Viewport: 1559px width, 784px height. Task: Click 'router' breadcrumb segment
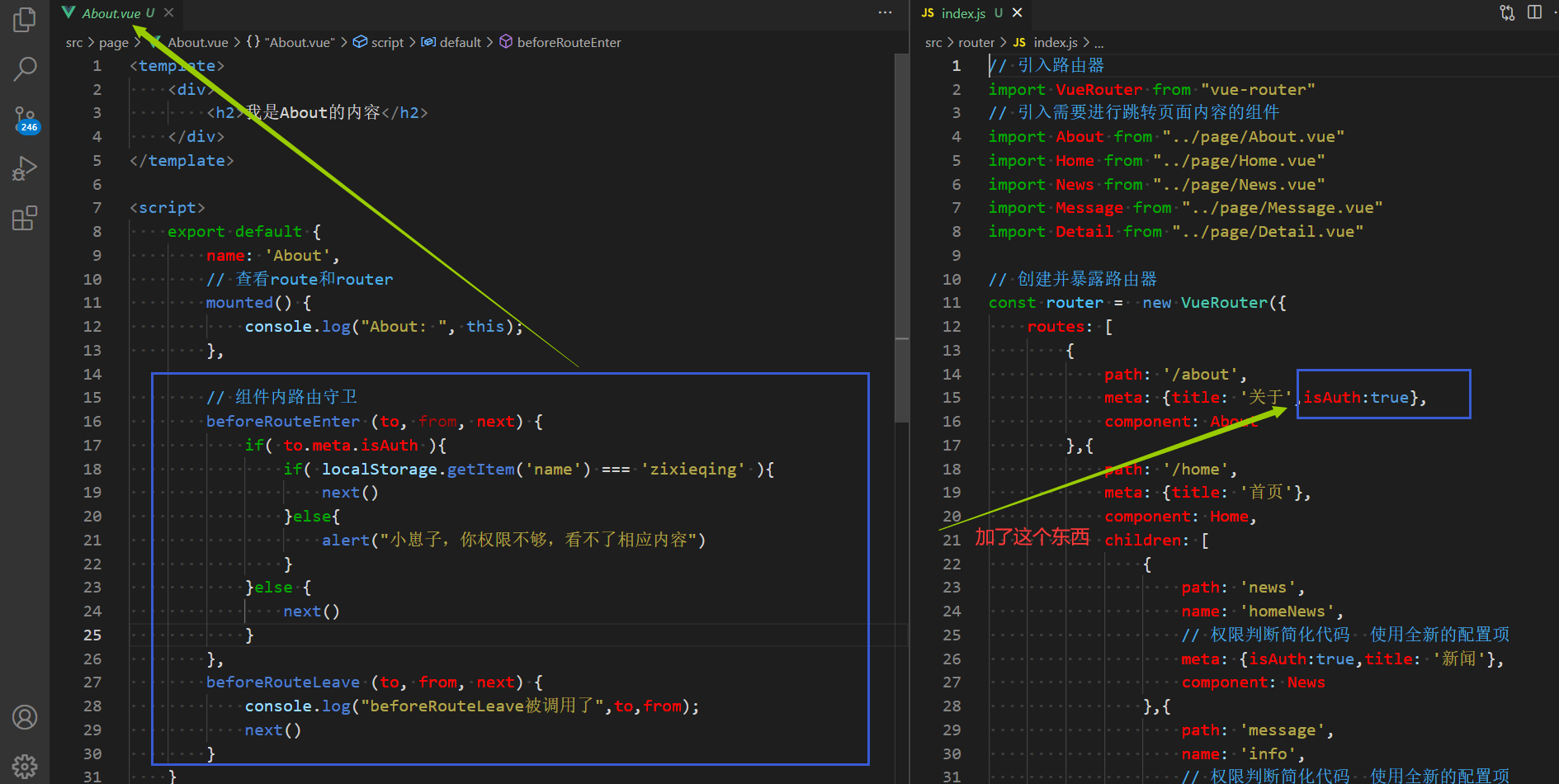click(976, 42)
